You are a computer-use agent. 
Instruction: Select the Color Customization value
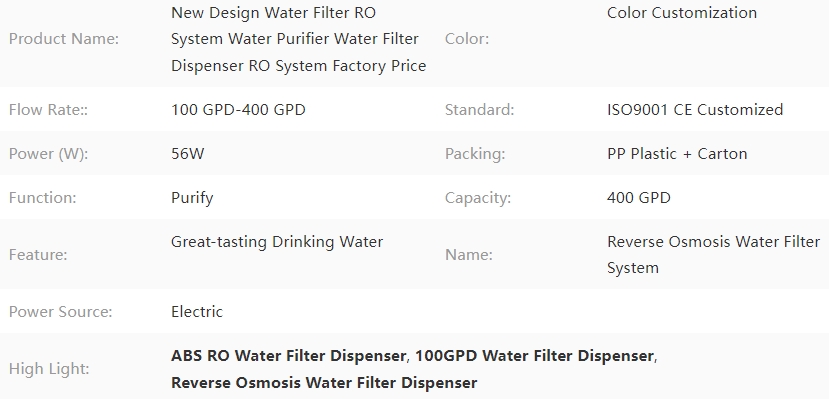[x=682, y=13]
